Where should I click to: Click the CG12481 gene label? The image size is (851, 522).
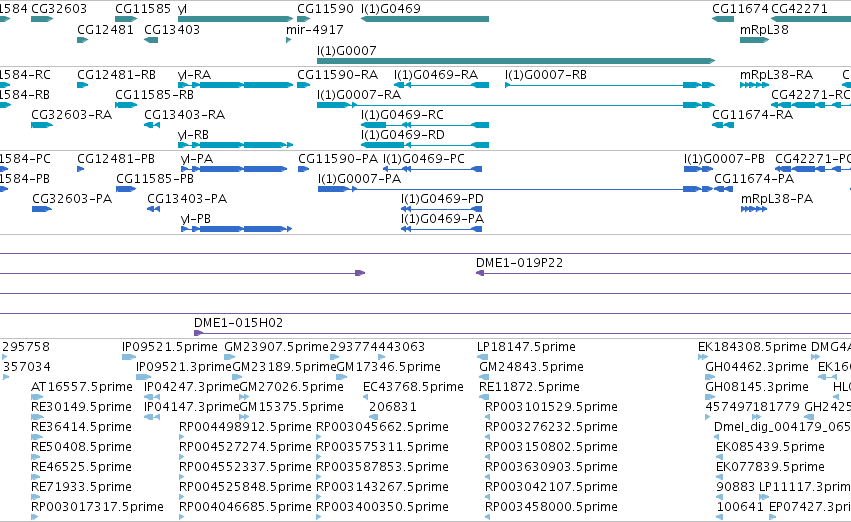pyautogui.click(x=105, y=29)
